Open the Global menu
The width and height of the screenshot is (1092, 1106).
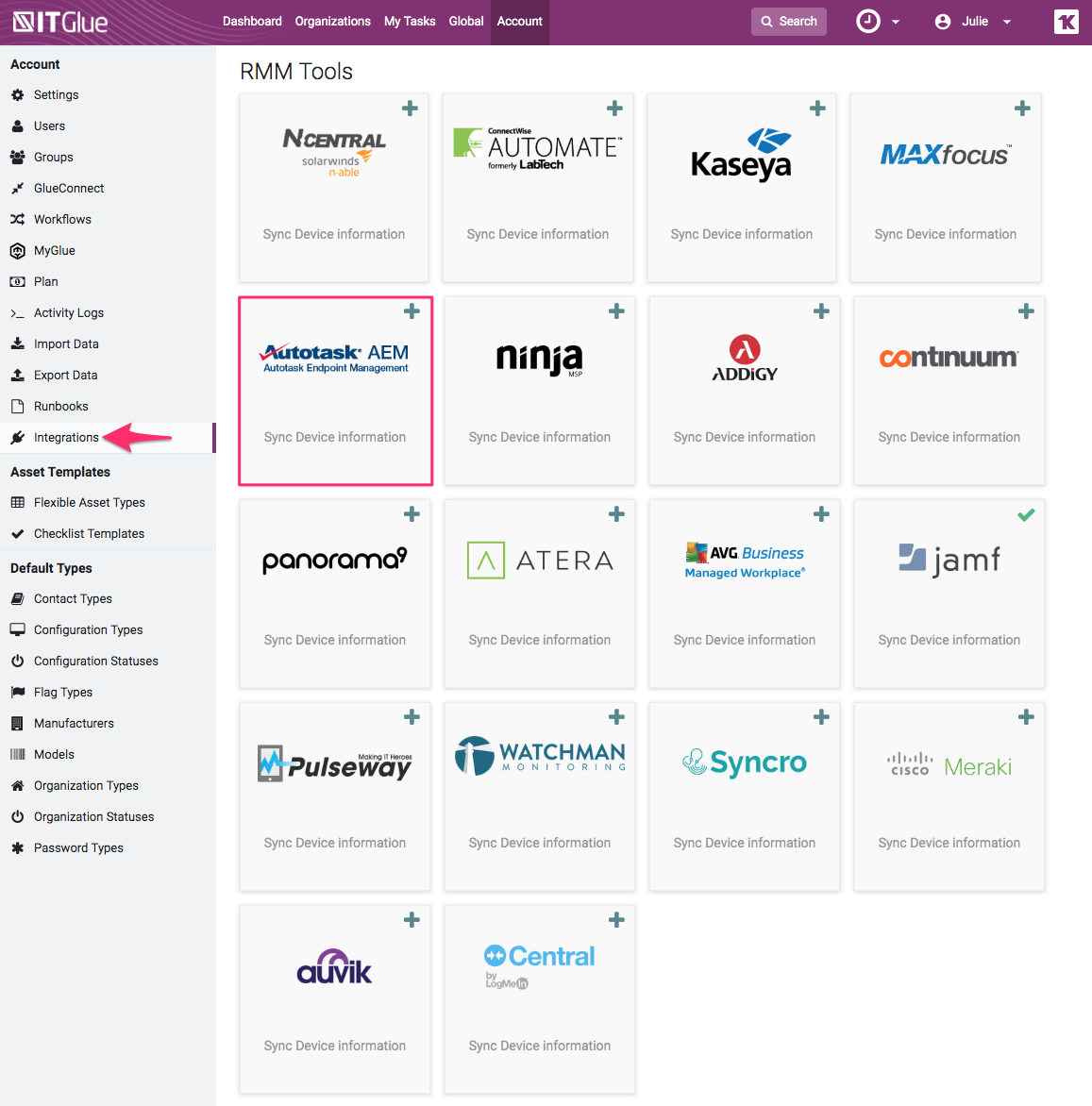465,21
